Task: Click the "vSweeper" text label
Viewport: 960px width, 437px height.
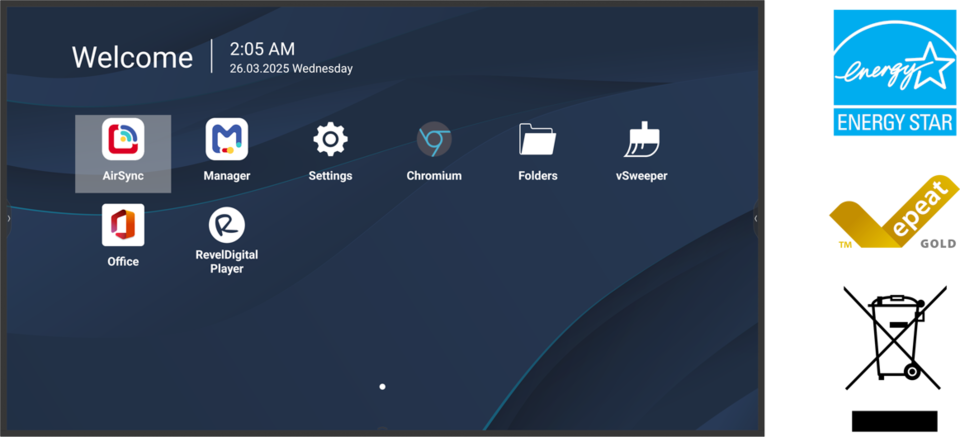Action: [x=641, y=176]
